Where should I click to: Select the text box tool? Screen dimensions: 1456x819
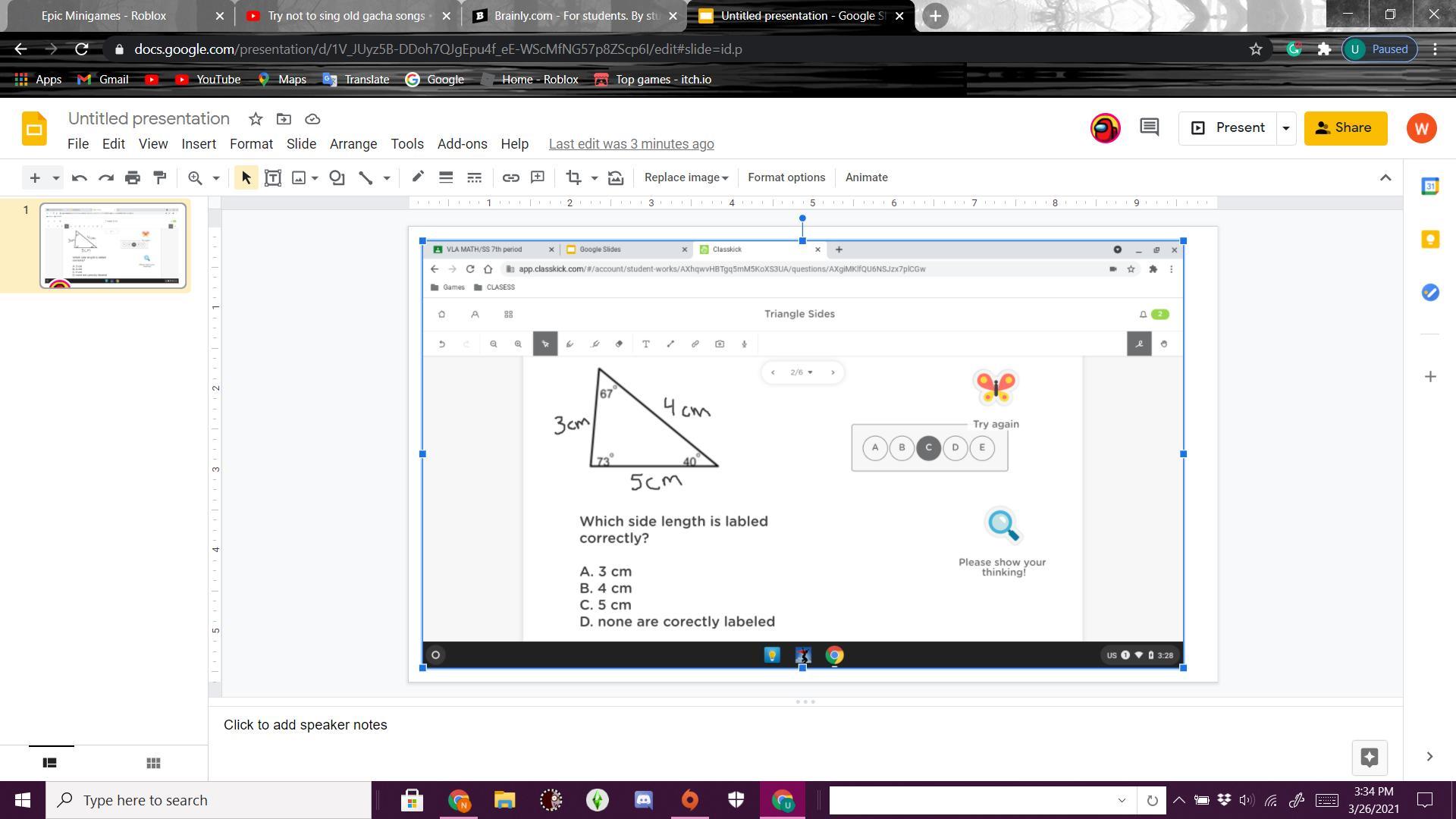coord(273,177)
